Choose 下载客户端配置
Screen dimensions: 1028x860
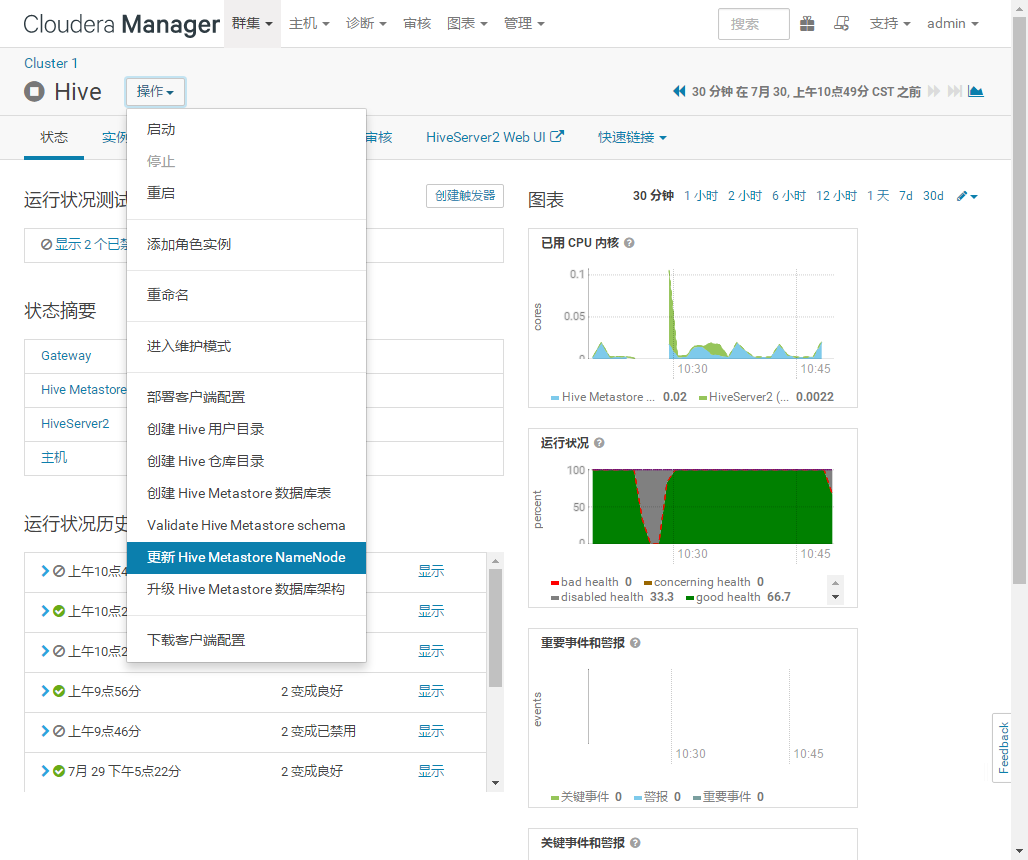point(246,640)
